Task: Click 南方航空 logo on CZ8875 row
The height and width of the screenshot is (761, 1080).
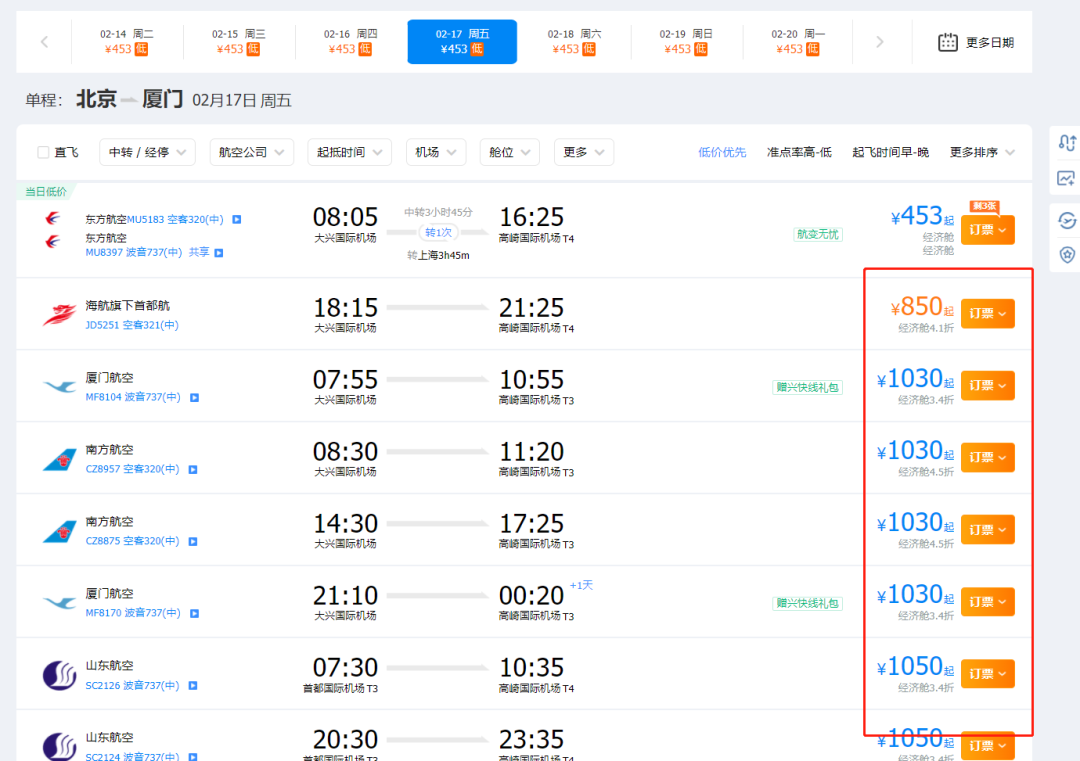Action: [x=59, y=531]
